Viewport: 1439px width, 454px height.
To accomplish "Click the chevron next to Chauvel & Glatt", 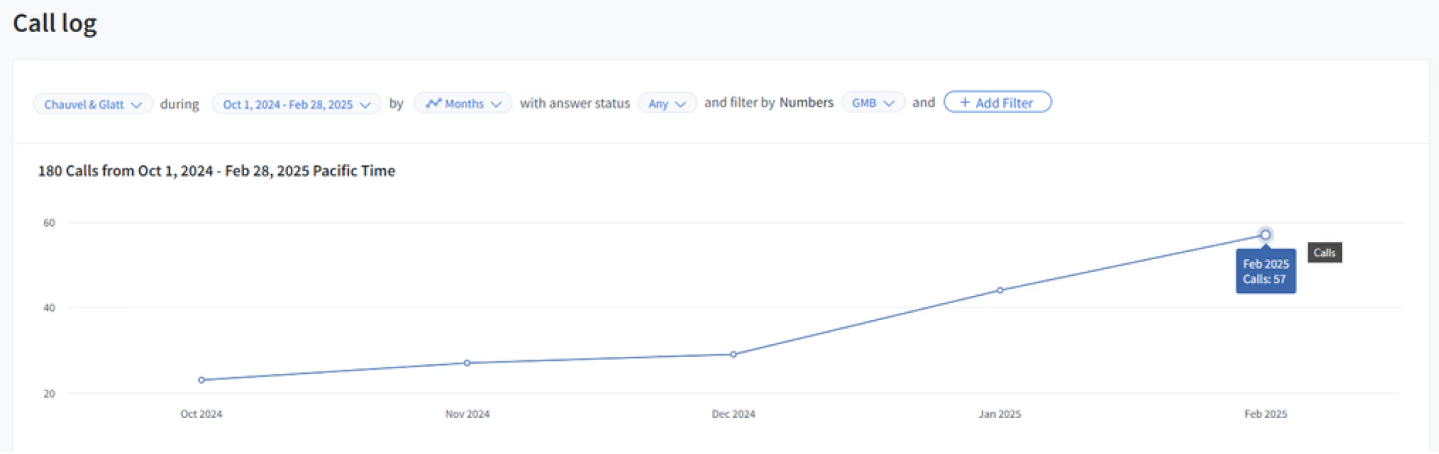I will 137,104.
